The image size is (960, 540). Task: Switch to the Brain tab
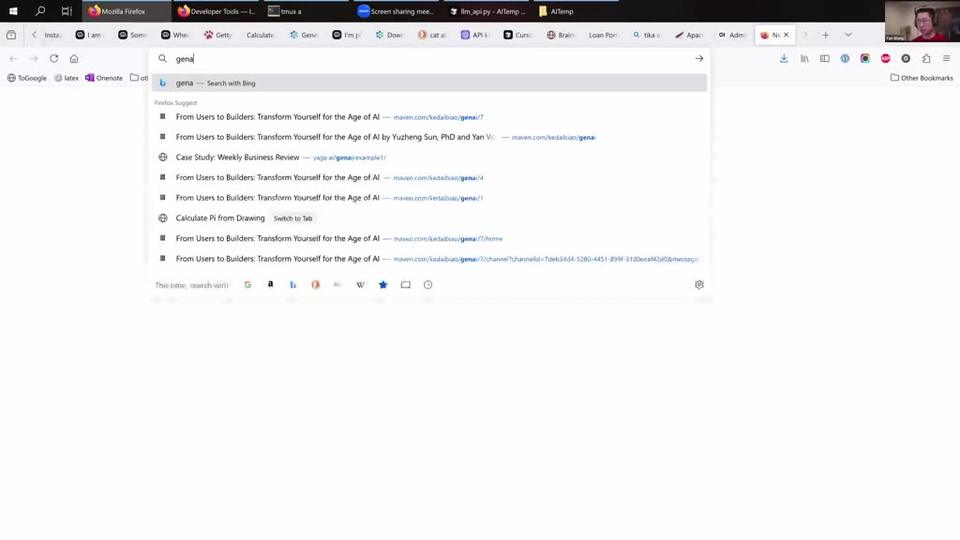(x=560, y=35)
